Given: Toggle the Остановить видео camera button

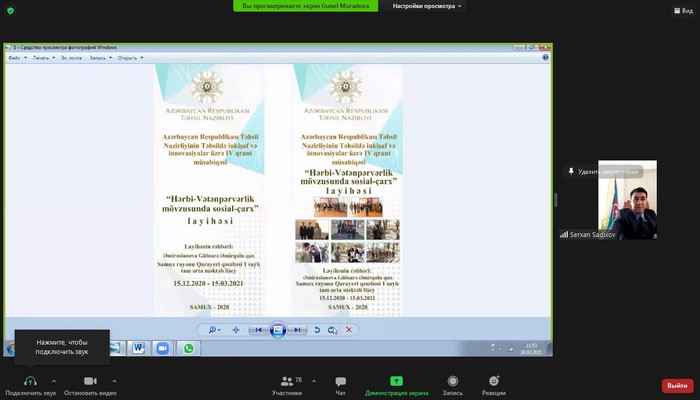Looking at the screenshot, I should pos(90,381).
